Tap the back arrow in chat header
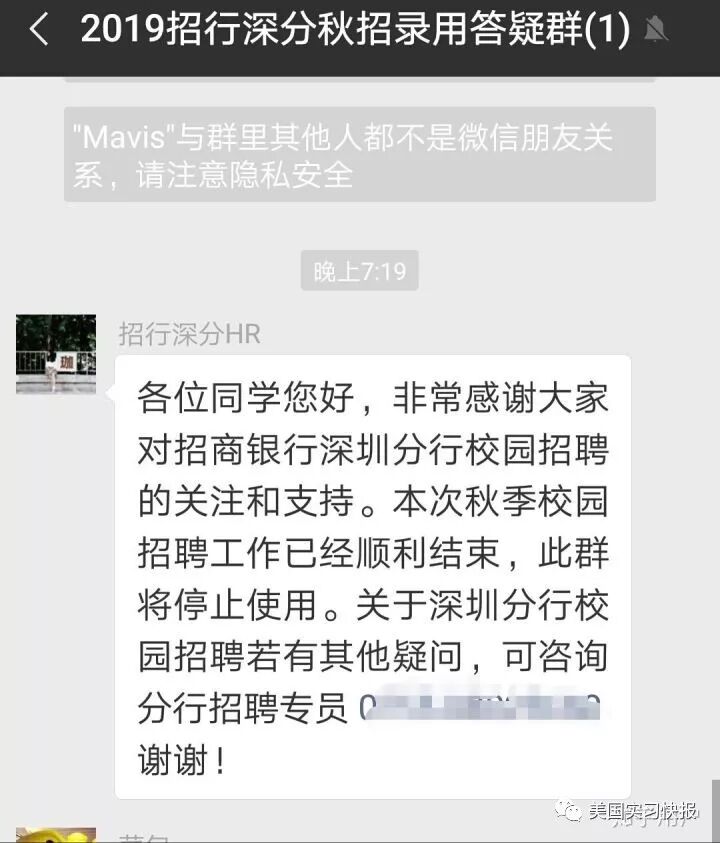This screenshot has width=720, height=843. [39, 28]
